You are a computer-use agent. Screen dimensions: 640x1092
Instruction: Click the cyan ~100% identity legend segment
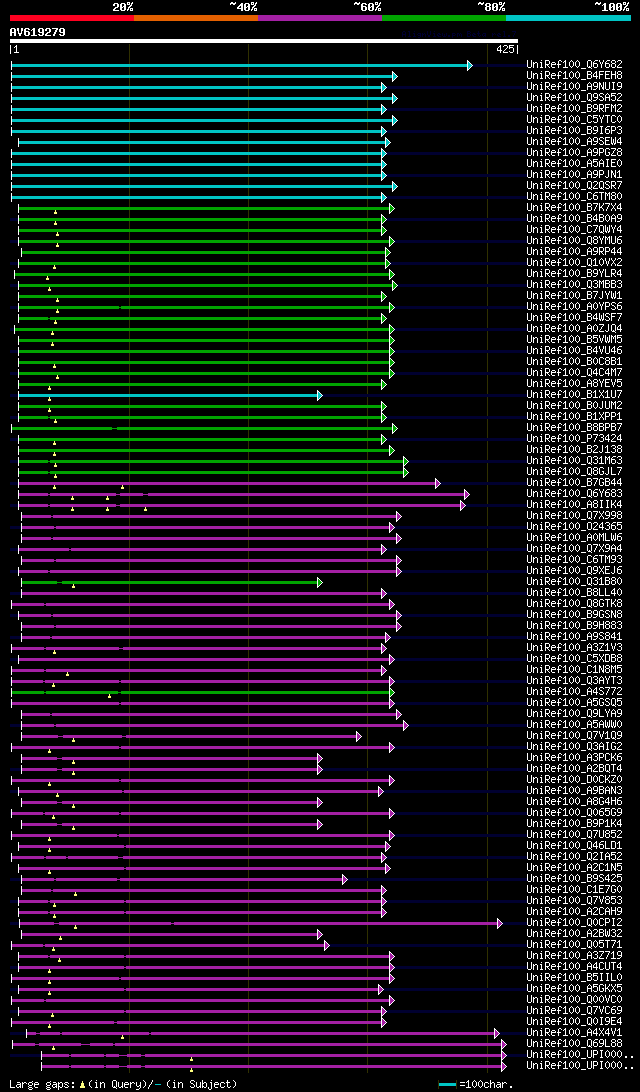[568, 17]
